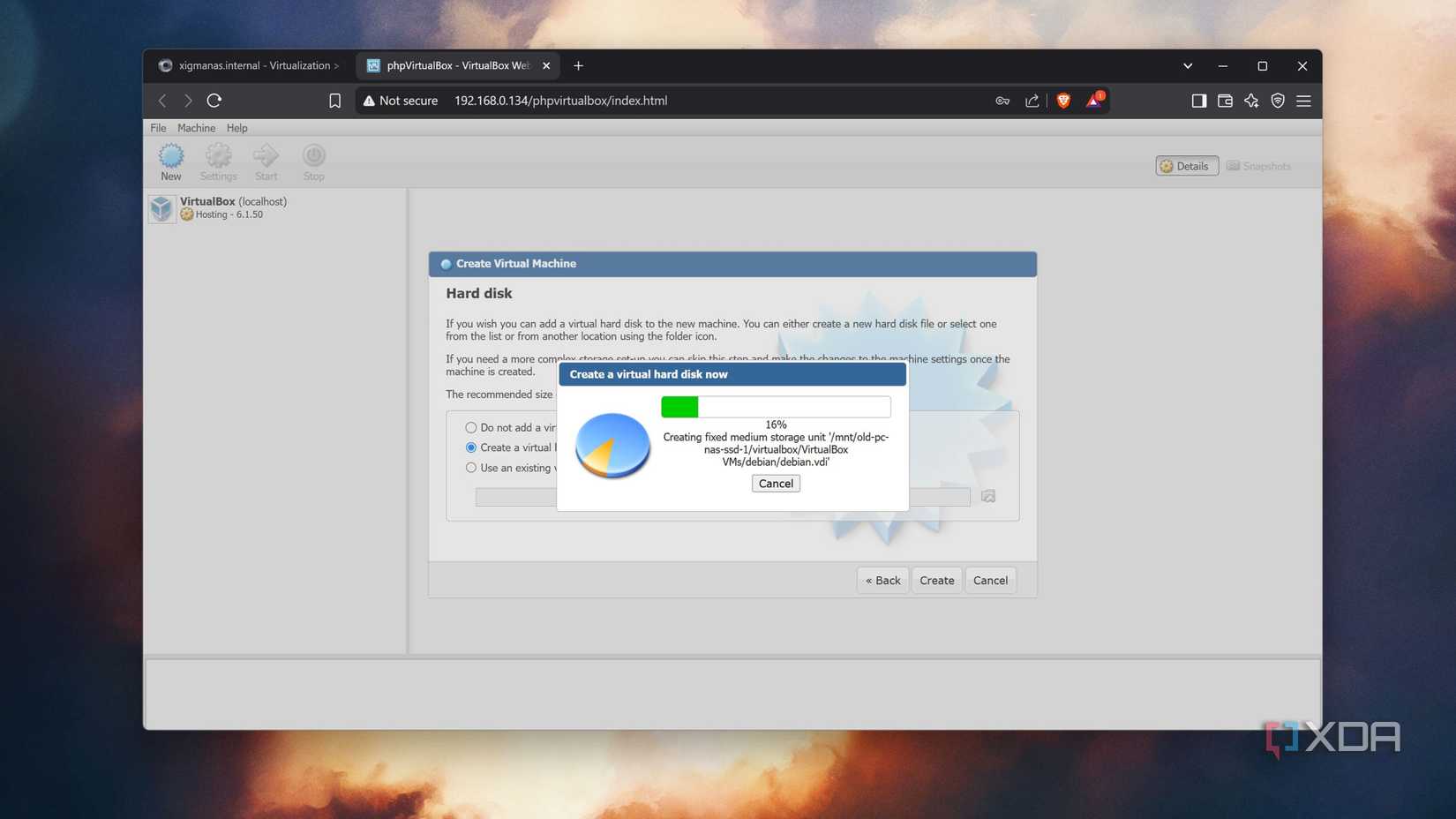
Task: Click the green disk creation progress bar
Action: coord(776,407)
